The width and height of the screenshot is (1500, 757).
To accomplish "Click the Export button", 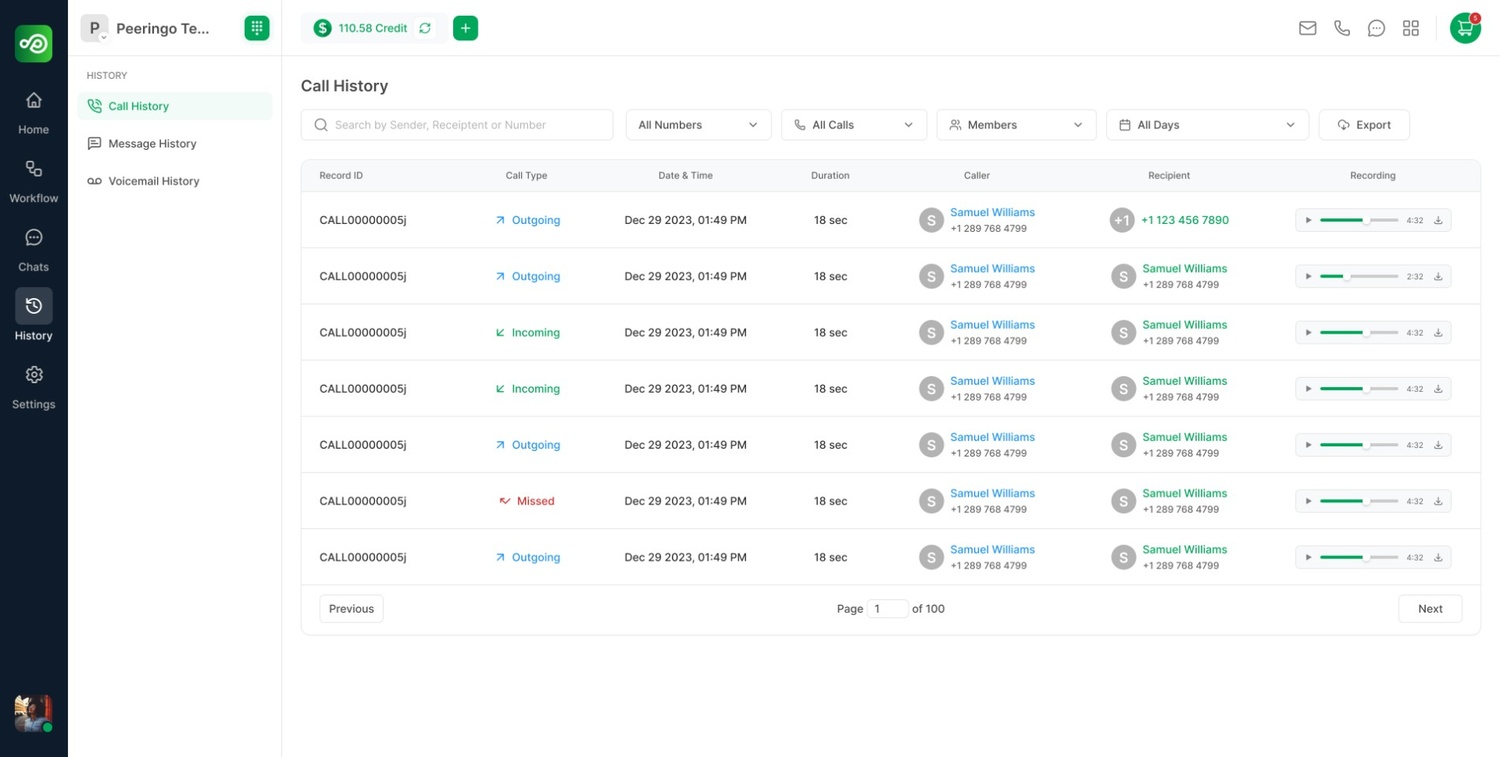I will 1364,125.
